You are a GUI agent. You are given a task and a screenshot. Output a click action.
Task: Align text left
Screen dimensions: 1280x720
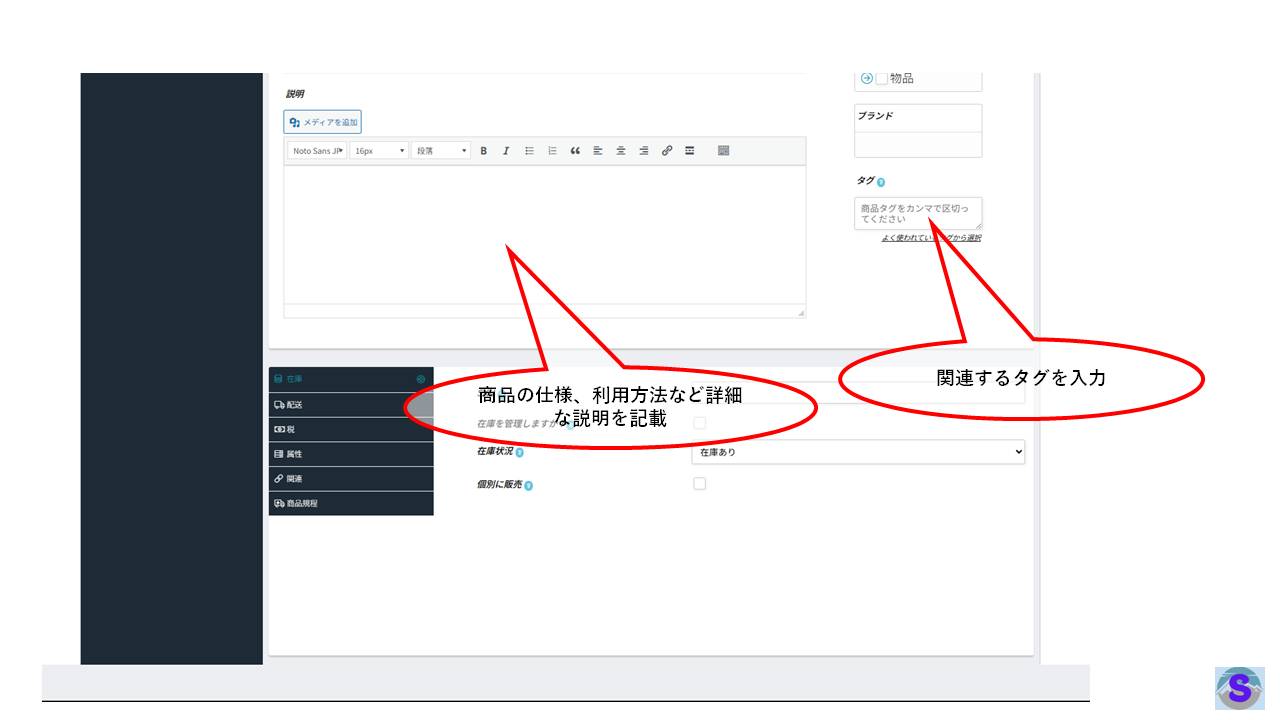point(598,151)
